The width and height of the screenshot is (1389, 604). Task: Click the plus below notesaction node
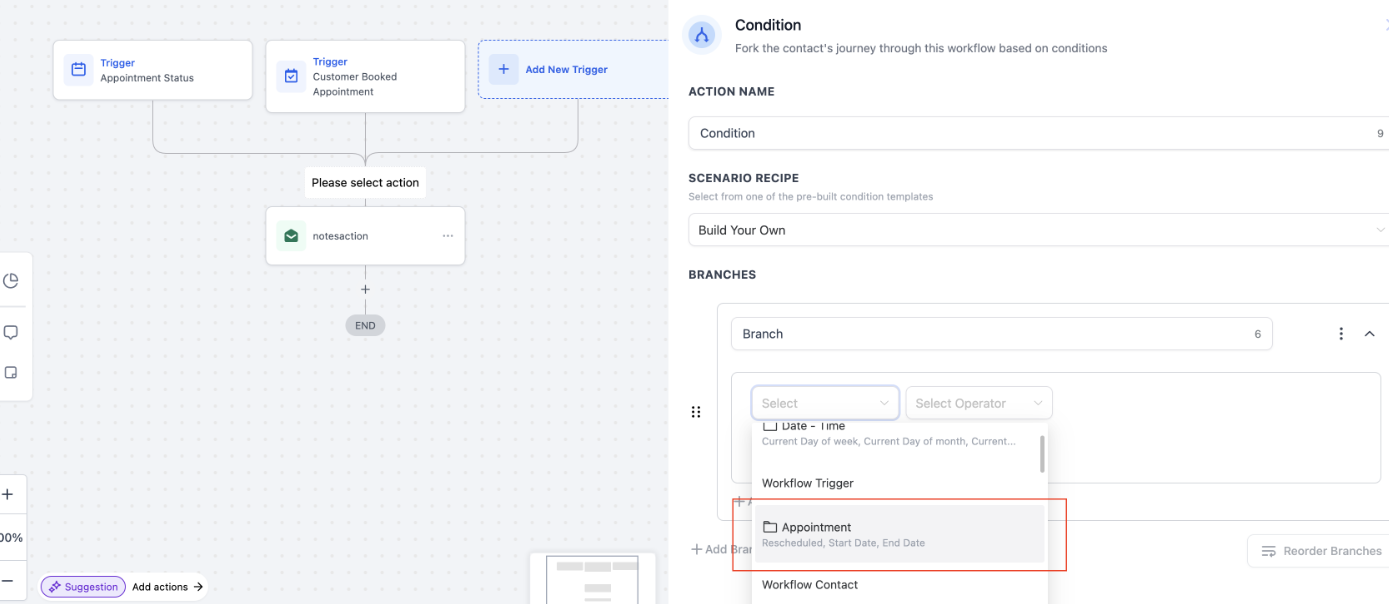pos(365,289)
